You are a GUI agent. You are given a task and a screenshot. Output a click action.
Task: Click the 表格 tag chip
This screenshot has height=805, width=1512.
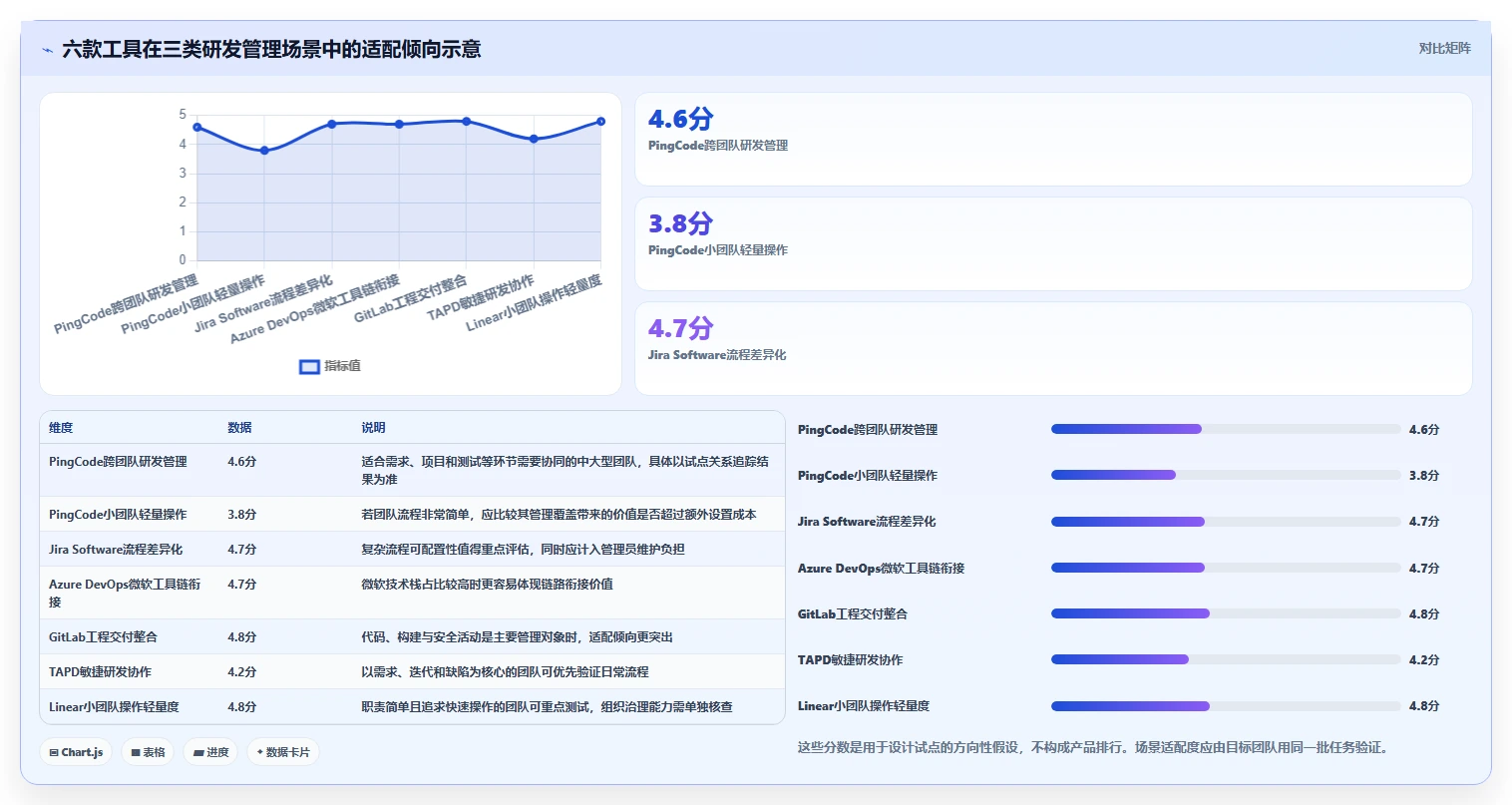click(149, 752)
